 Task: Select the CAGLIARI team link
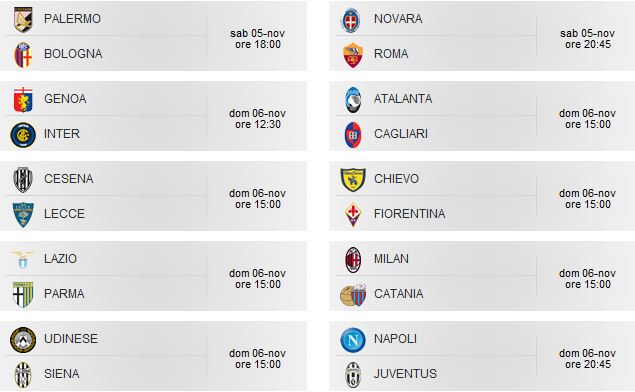pyautogui.click(x=401, y=134)
